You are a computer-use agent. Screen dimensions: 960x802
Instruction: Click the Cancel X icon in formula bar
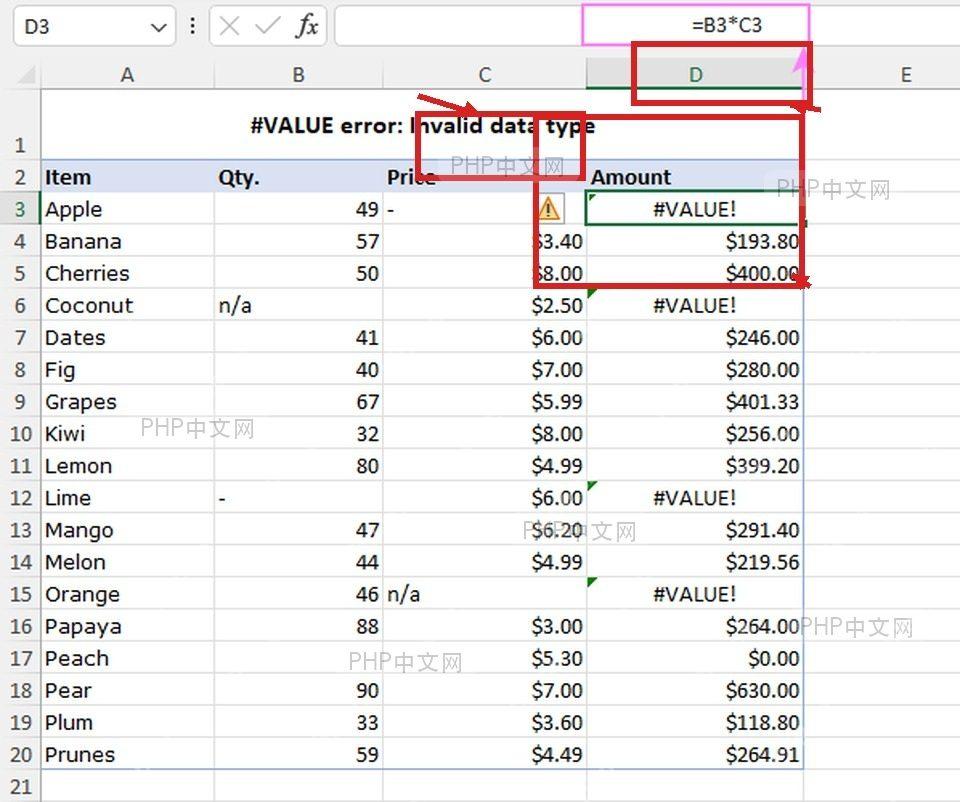point(229,26)
